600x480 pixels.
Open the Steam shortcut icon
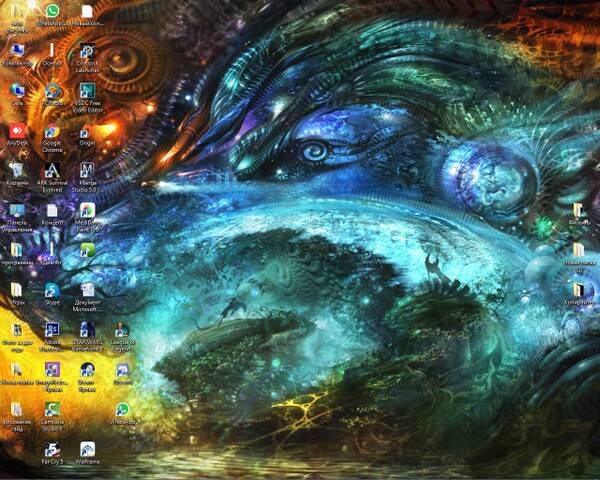pos(87,370)
